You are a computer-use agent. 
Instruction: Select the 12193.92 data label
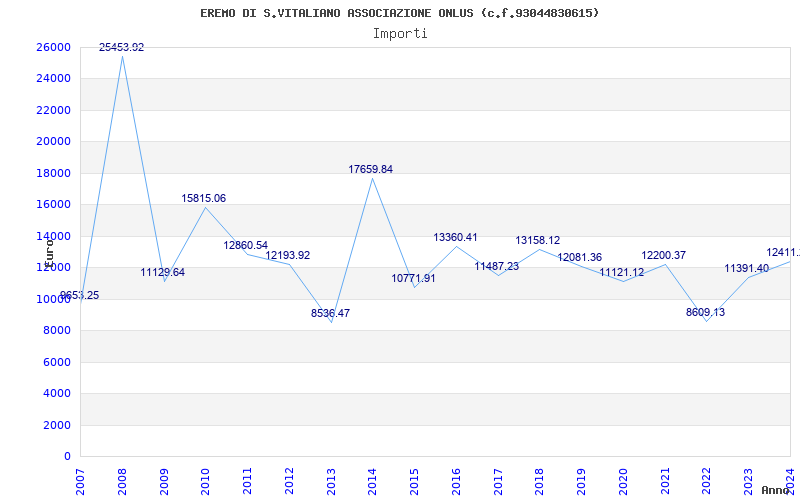(287, 255)
